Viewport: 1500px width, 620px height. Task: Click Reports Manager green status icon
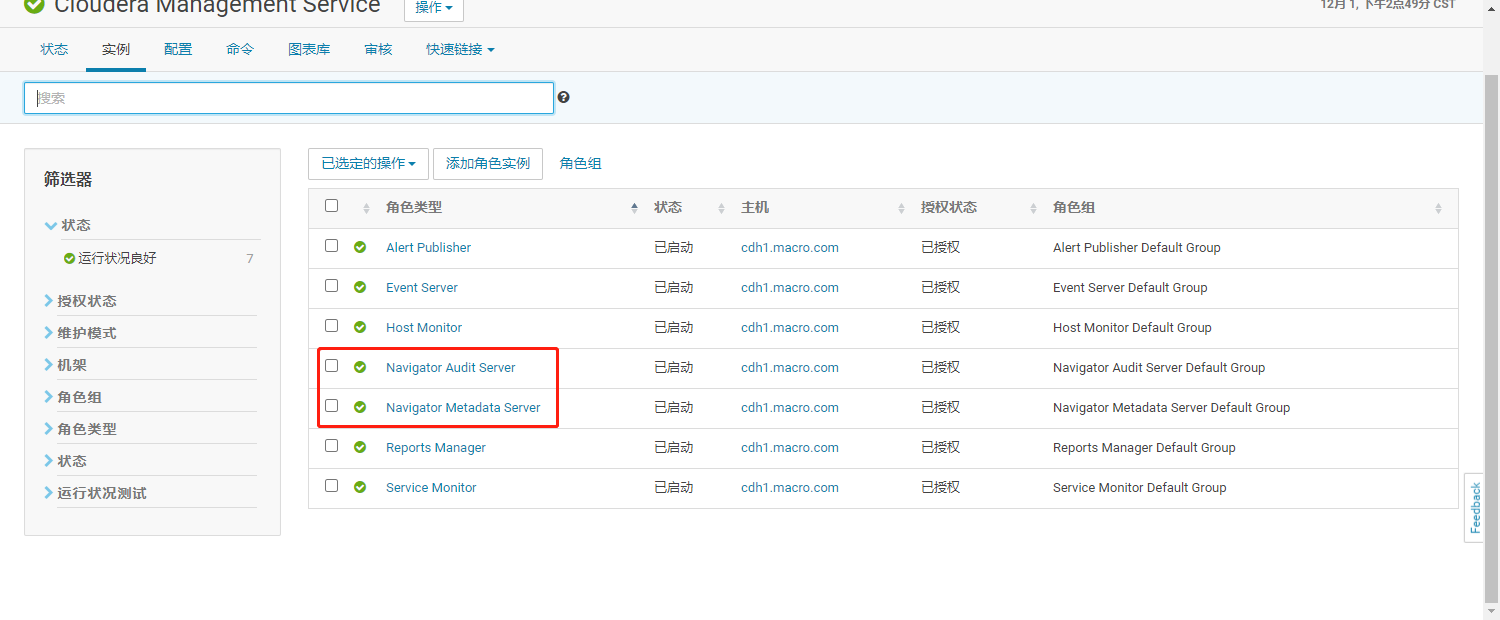pos(360,447)
